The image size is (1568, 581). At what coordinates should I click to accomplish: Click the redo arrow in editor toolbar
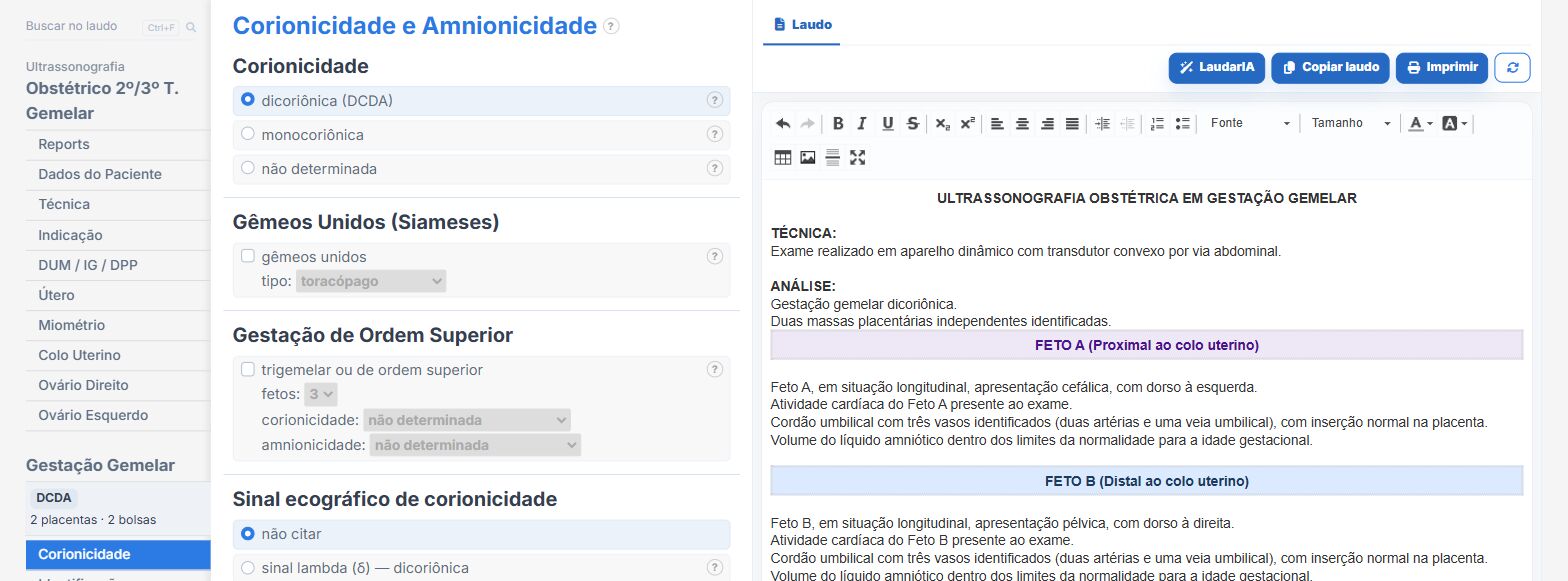click(x=807, y=123)
